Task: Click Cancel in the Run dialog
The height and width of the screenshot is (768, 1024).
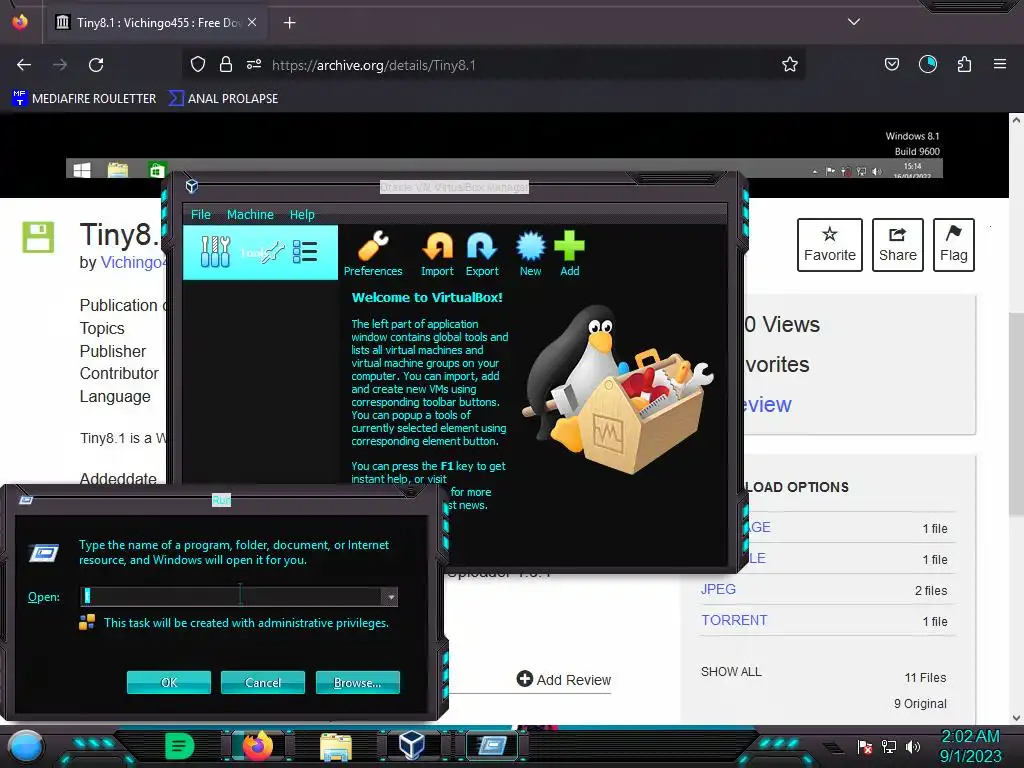Action: click(263, 682)
